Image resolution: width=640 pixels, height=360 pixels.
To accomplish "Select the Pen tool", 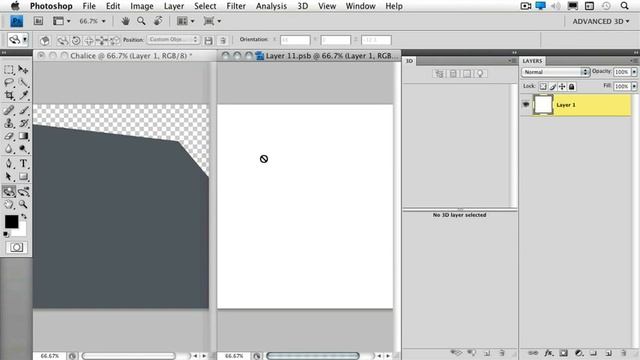I will pos(9,163).
